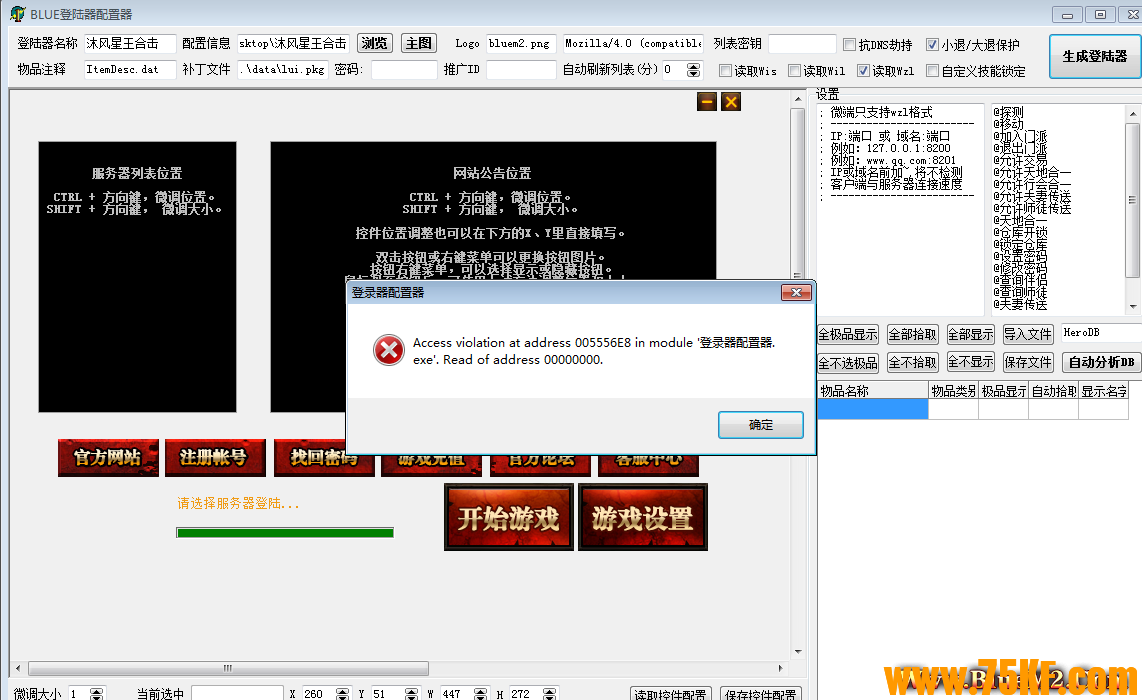This screenshot has width=1142, height=700.
Task: Enable the 读取Wil checkbox
Action: click(x=795, y=71)
